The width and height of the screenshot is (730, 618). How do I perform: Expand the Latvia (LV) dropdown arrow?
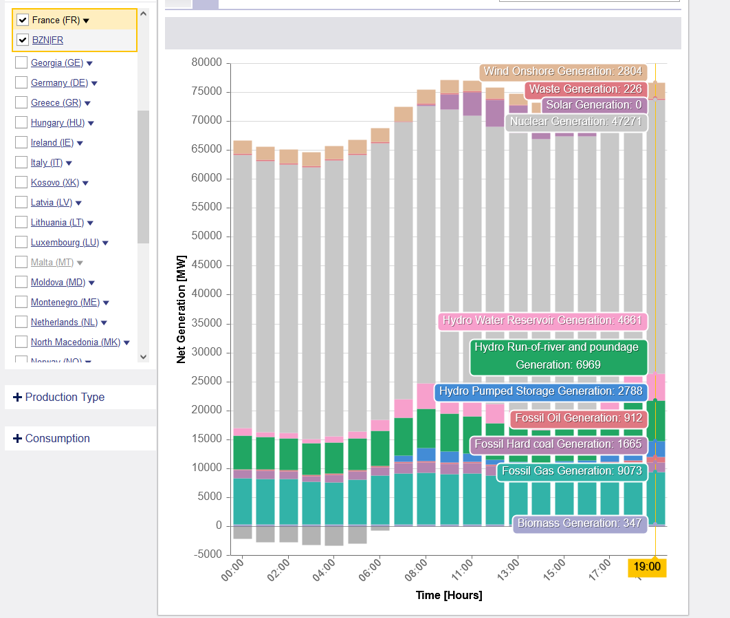click(78, 203)
